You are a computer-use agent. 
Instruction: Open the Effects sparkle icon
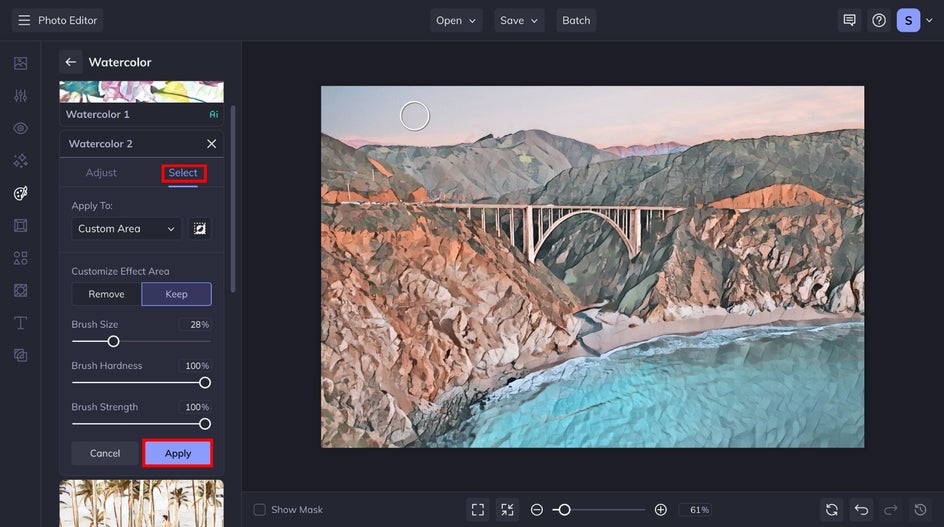(20, 161)
